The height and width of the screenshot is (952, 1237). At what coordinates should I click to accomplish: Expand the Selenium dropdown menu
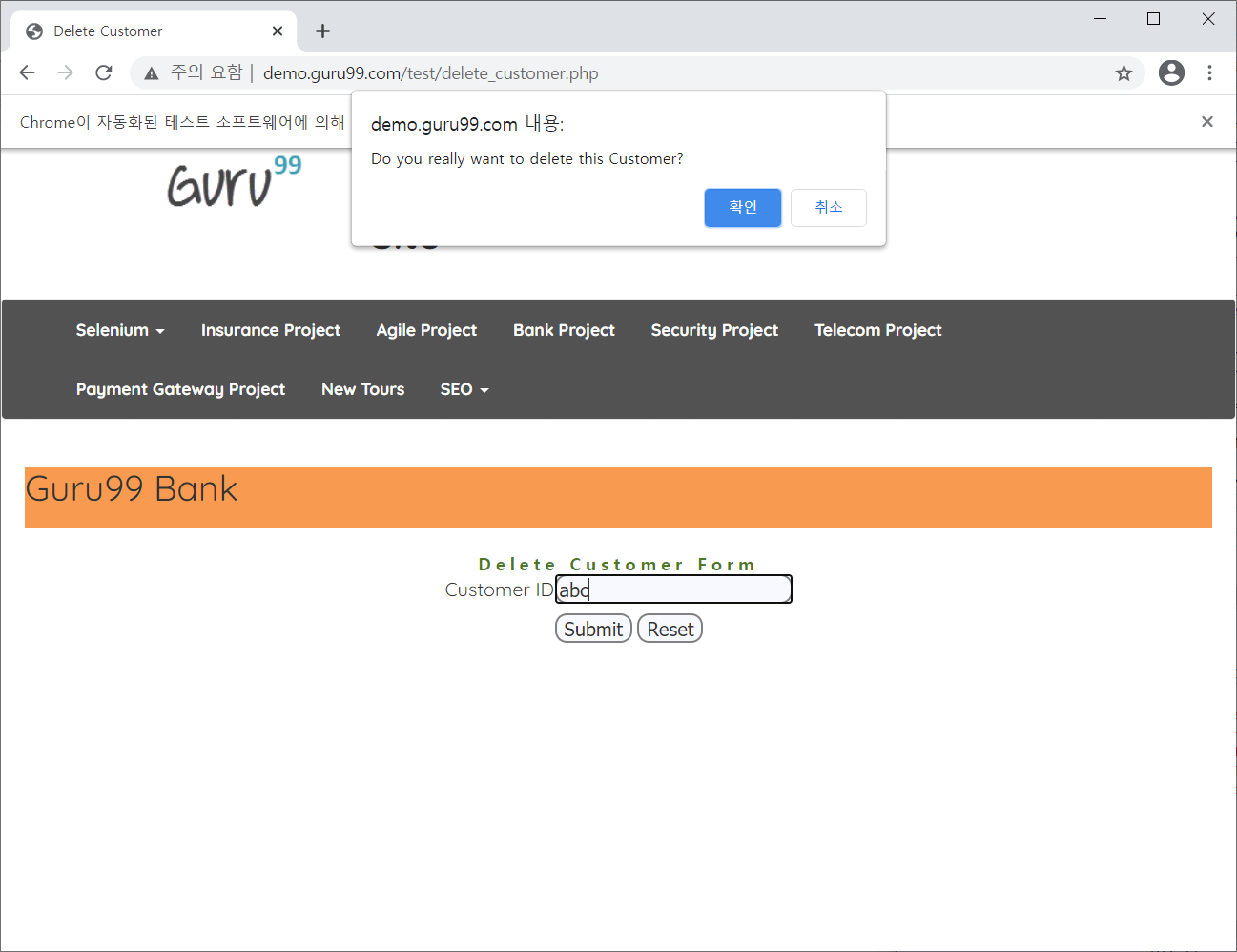tap(120, 330)
